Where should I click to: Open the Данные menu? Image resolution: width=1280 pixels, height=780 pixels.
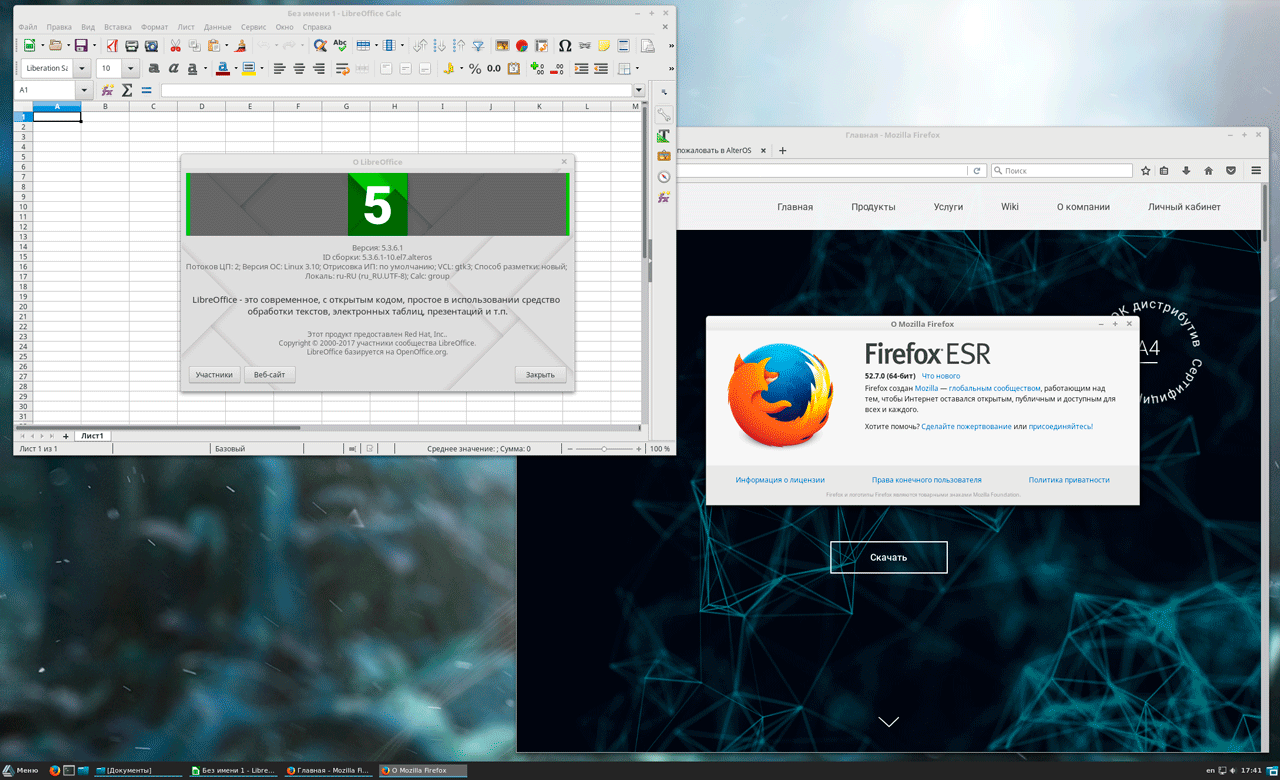217,27
